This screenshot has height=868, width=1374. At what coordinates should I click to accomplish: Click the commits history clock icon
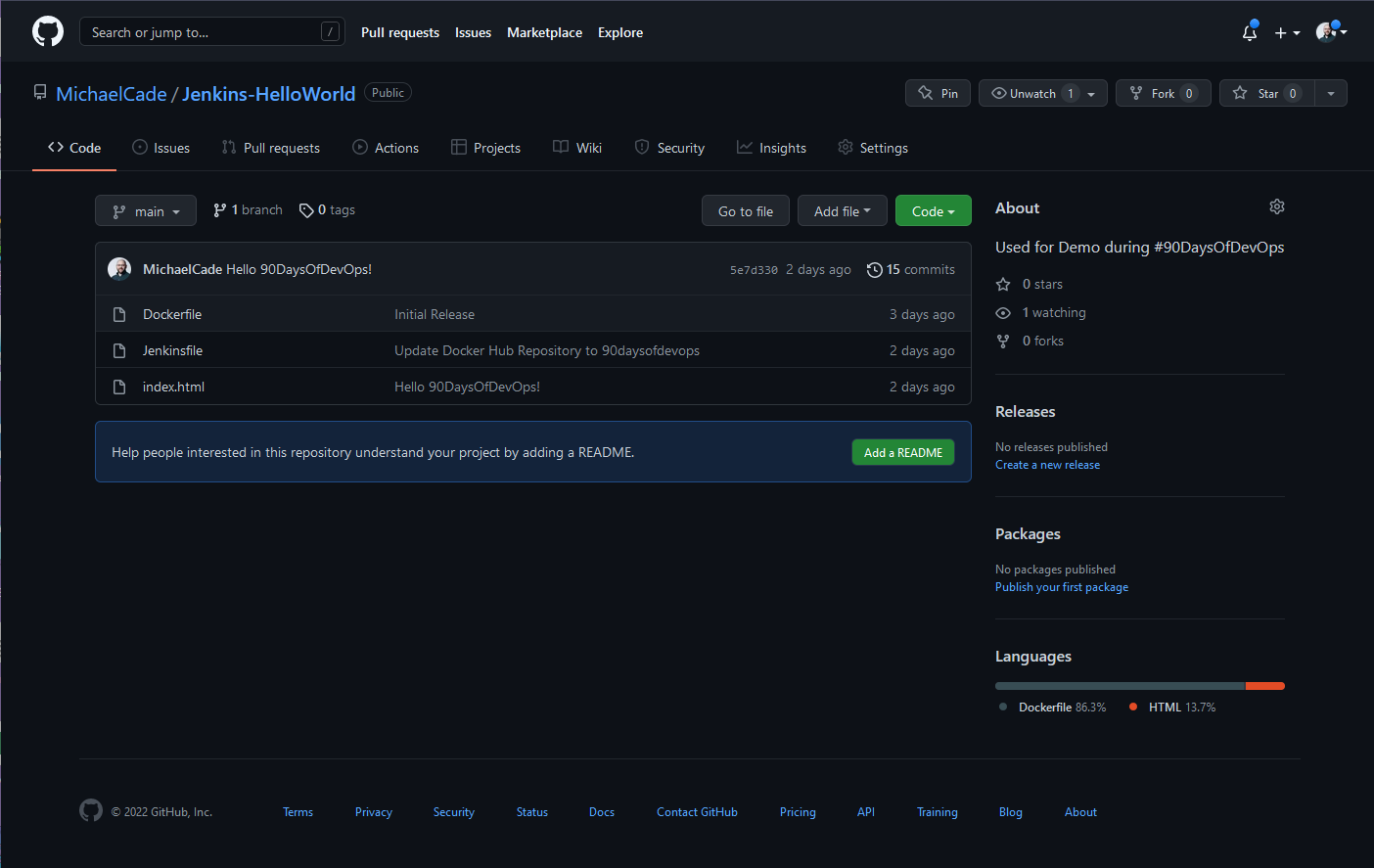pos(874,269)
